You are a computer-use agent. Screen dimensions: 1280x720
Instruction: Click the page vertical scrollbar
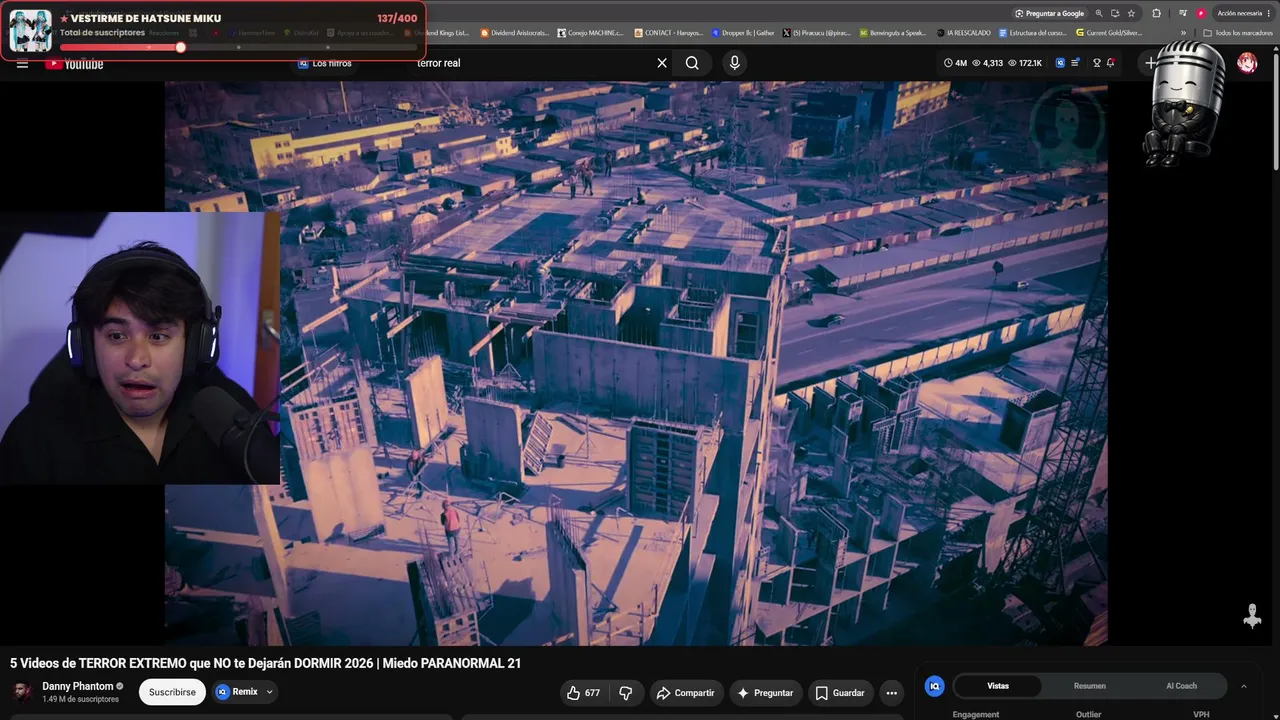coord(1275,110)
